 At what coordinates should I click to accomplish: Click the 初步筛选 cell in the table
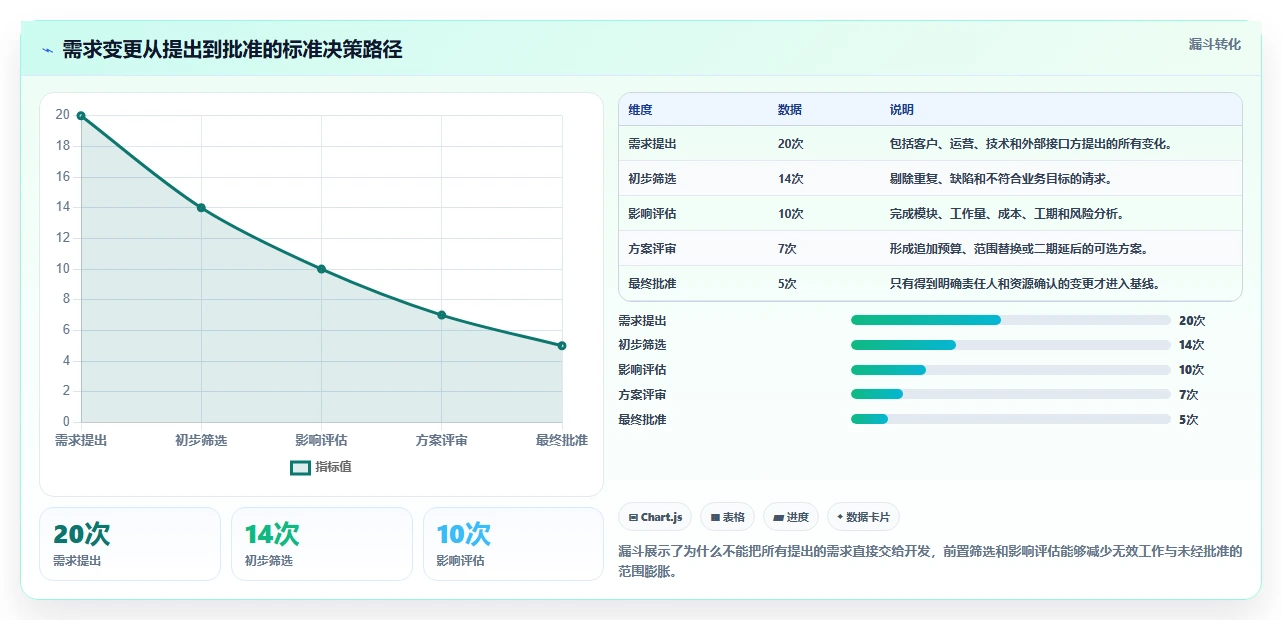(652, 179)
